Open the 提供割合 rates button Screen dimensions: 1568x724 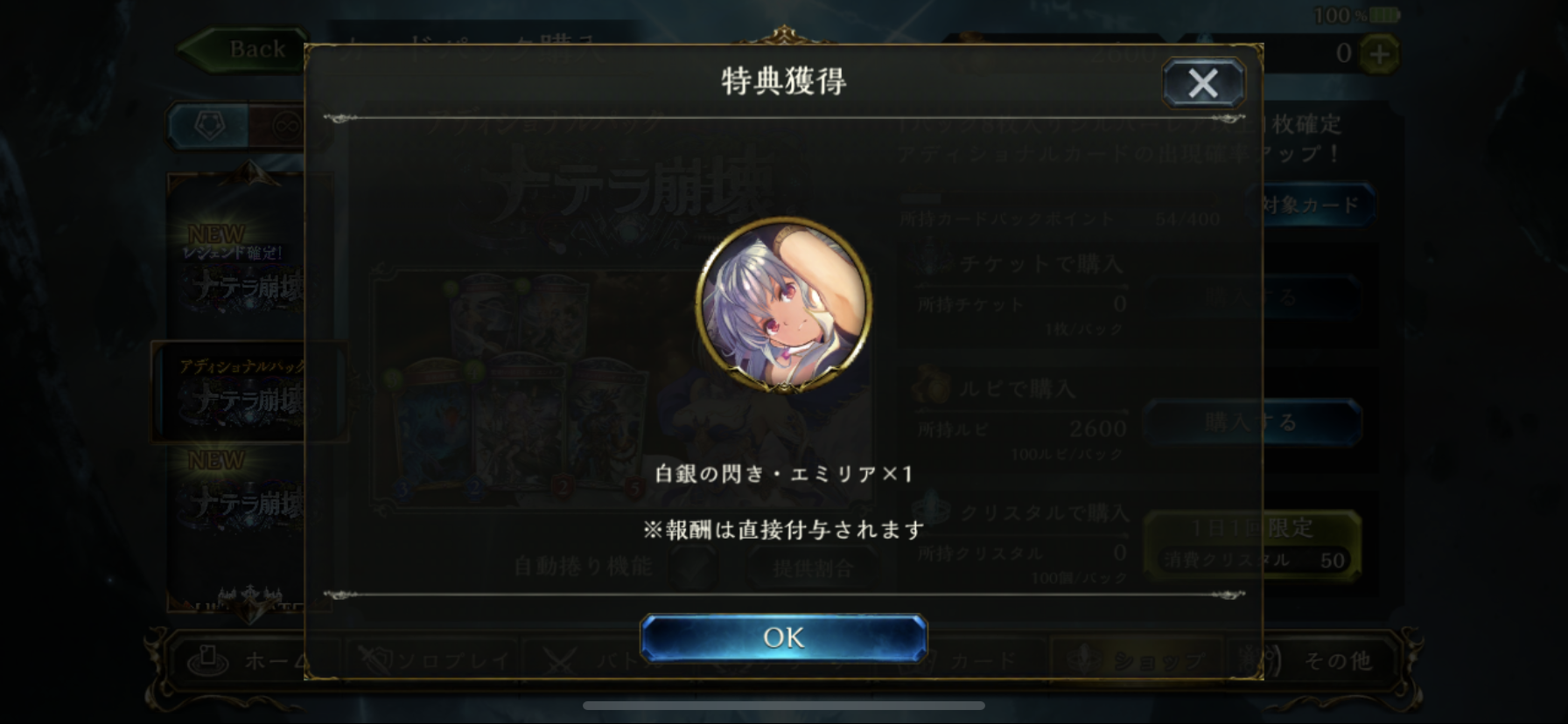click(812, 568)
